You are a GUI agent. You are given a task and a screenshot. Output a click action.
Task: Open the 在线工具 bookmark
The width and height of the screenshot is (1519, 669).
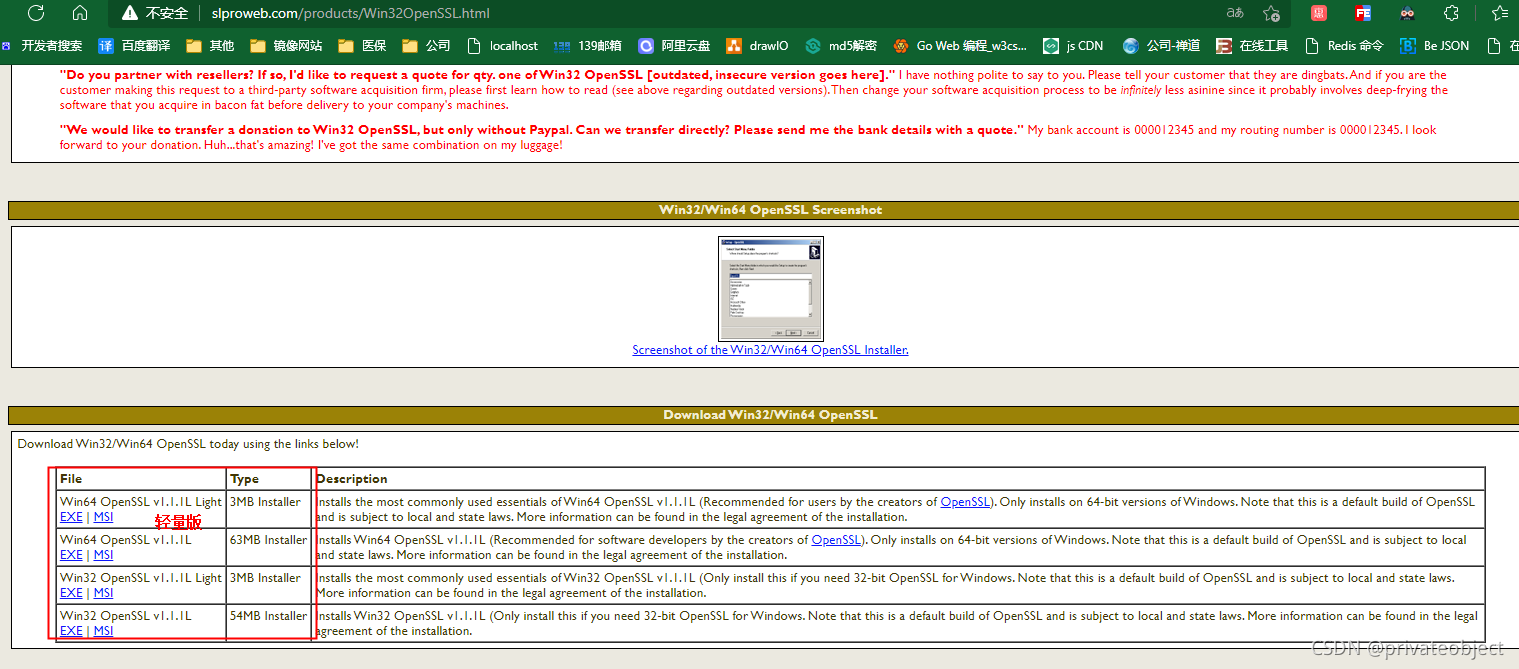coord(1252,46)
